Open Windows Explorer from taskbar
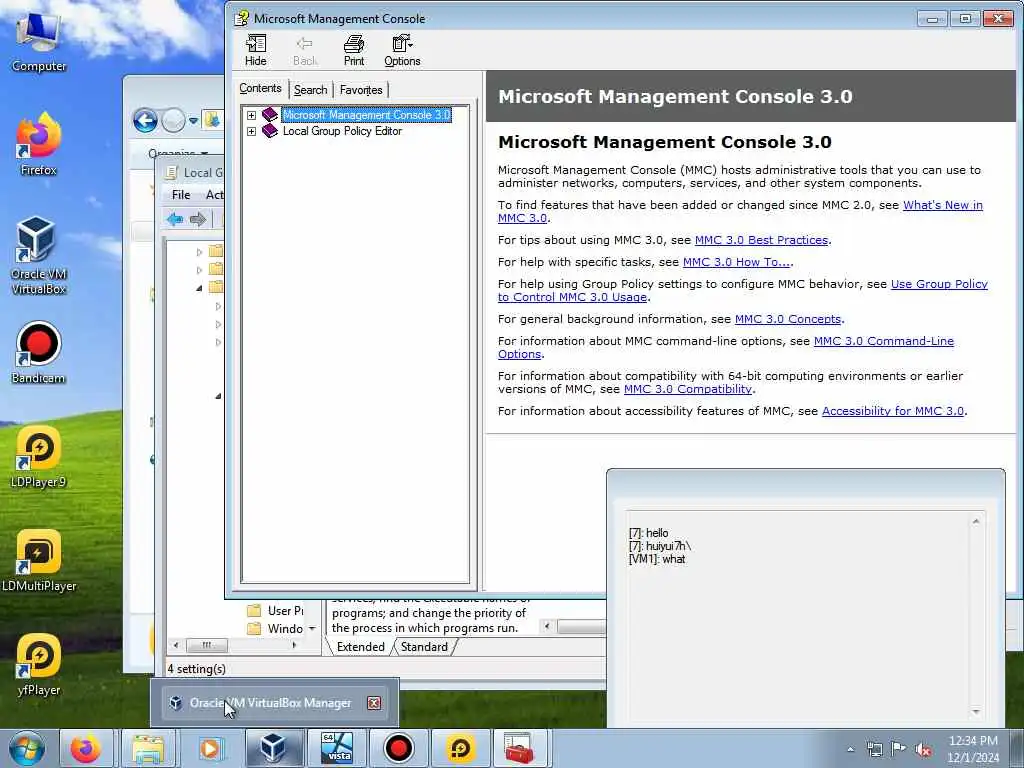Screen dimensions: 1024x768 pyautogui.click(x=148, y=748)
